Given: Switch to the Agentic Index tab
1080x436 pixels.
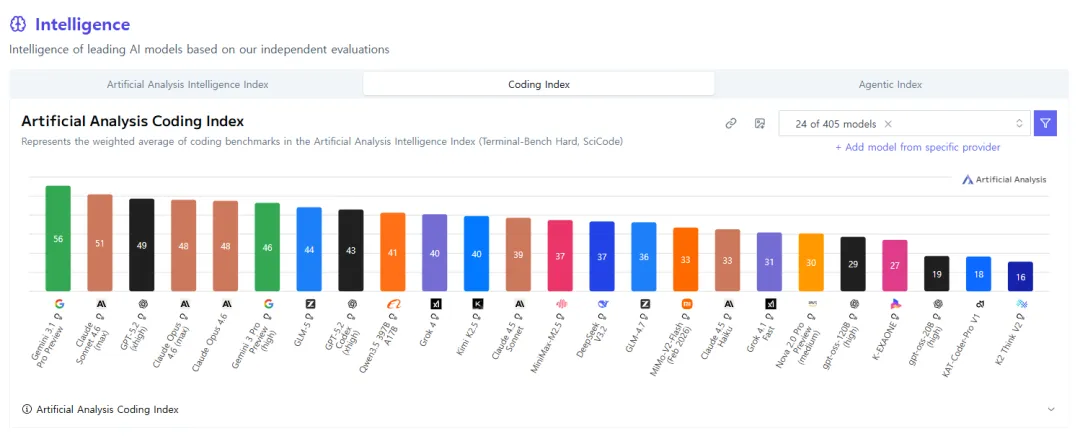Looking at the screenshot, I should point(890,84).
